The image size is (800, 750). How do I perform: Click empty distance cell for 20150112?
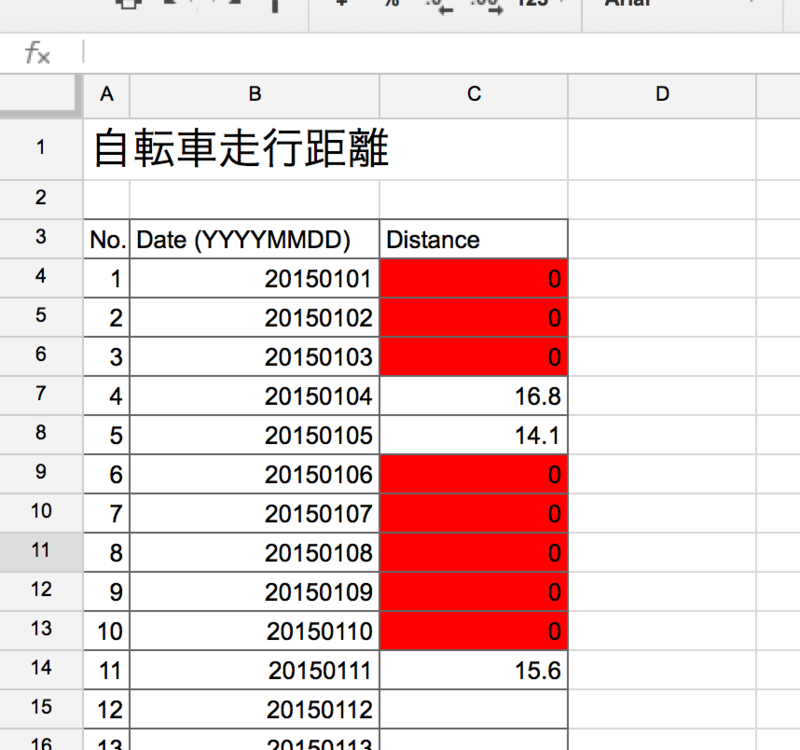[x=473, y=709]
